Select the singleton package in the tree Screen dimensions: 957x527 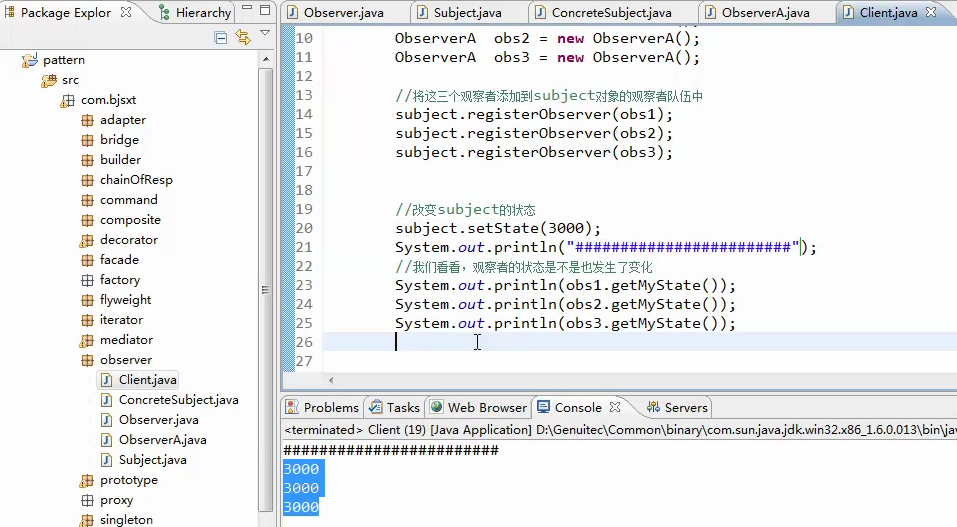click(x=126, y=520)
